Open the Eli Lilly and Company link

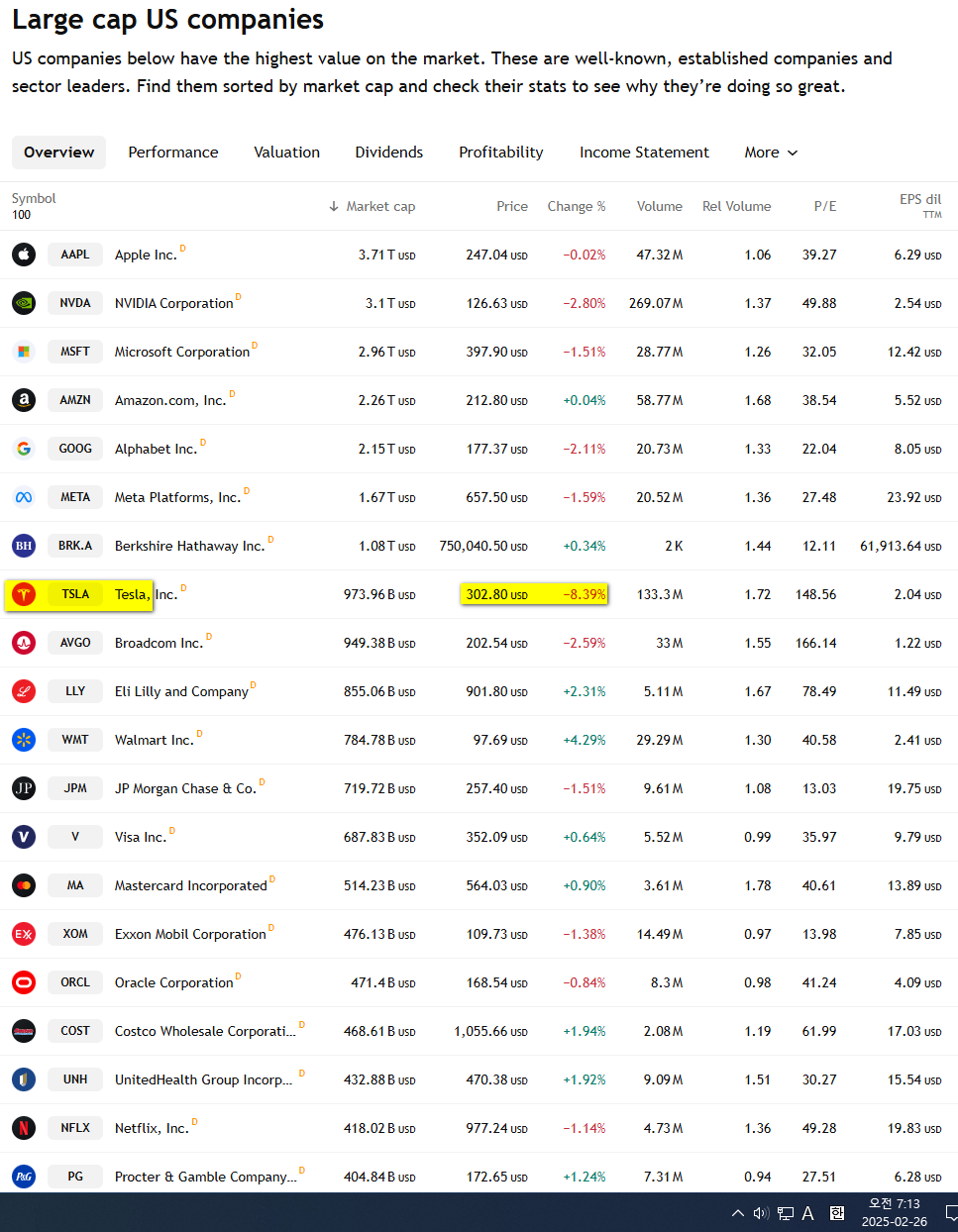[181, 691]
